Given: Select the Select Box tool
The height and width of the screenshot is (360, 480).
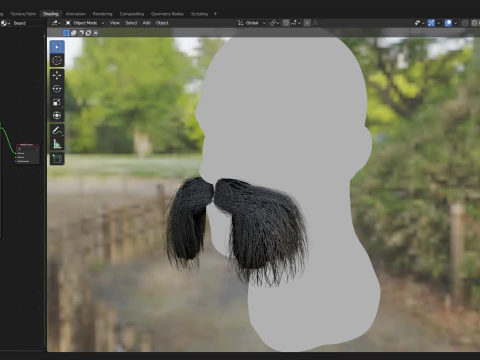Looking at the screenshot, I should (57, 47).
